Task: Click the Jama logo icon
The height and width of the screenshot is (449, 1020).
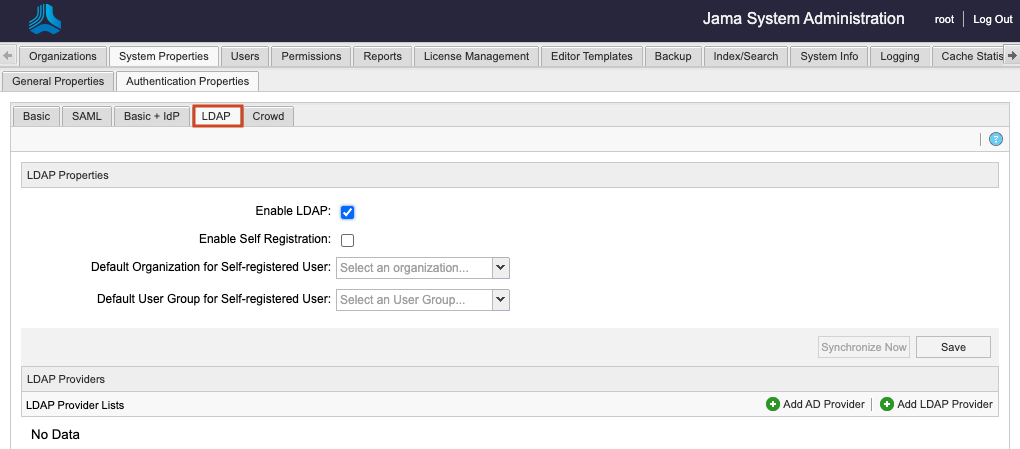Action: [x=45, y=19]
